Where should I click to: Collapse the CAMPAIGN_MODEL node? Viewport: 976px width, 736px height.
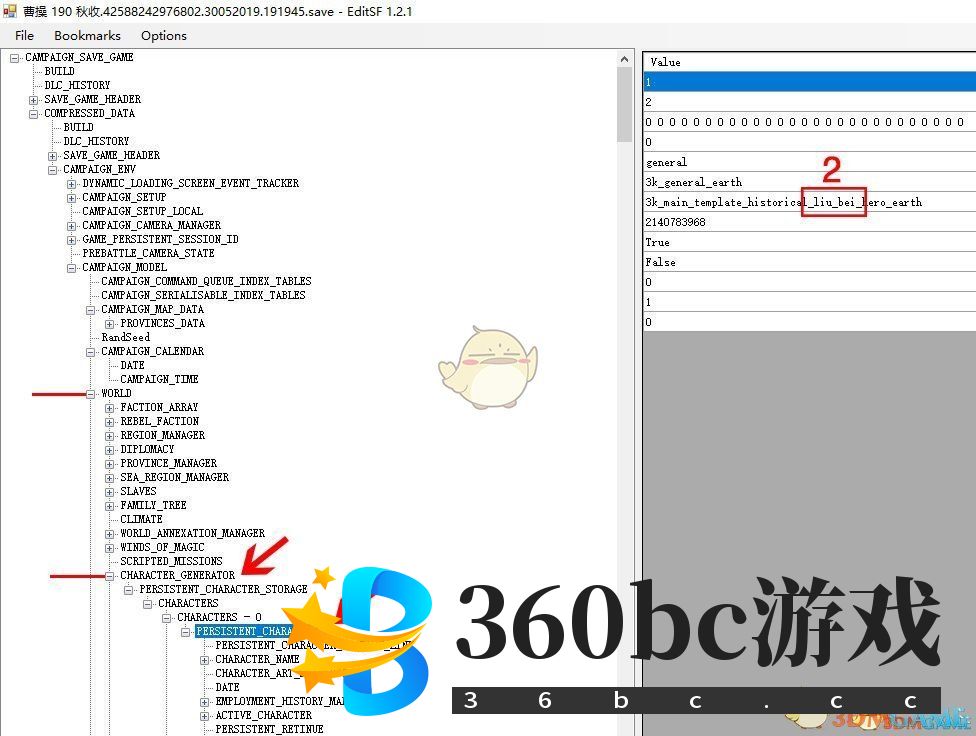[72, 268]
